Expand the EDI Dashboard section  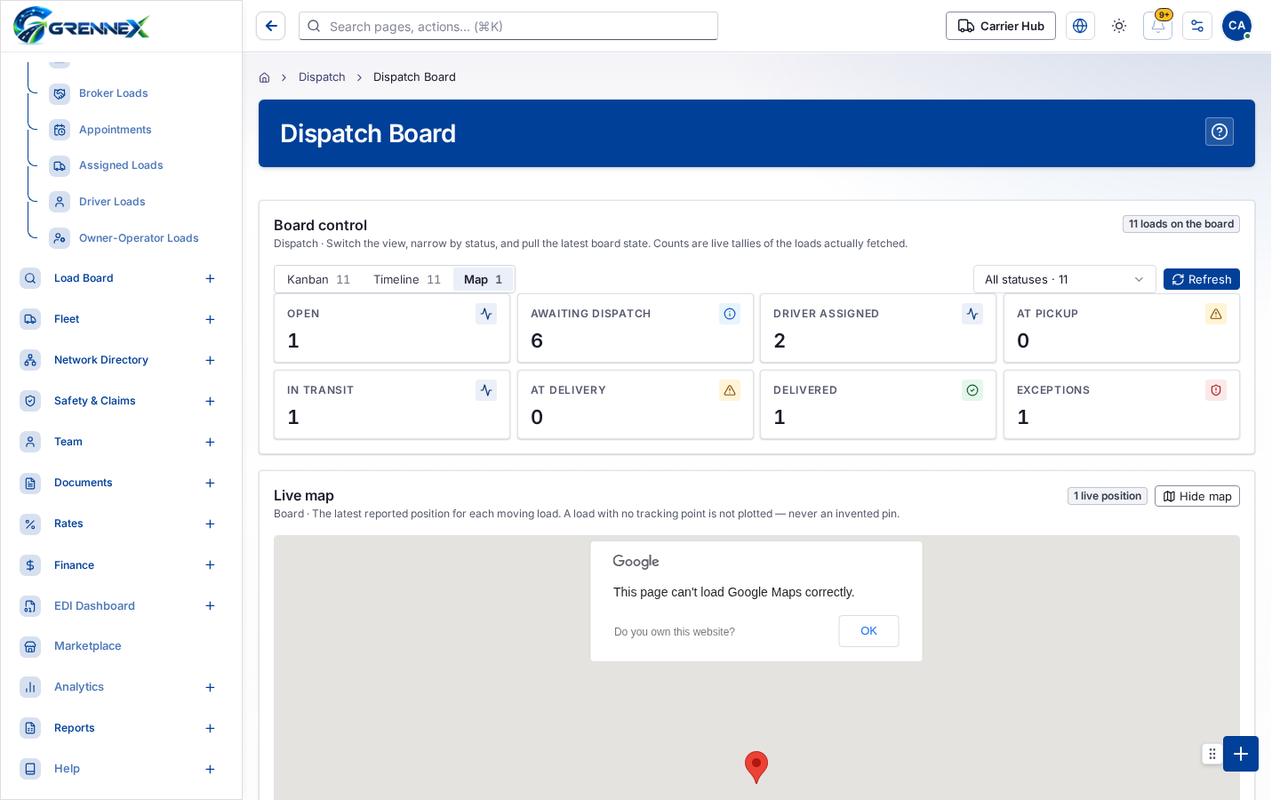tap(210, 606)
